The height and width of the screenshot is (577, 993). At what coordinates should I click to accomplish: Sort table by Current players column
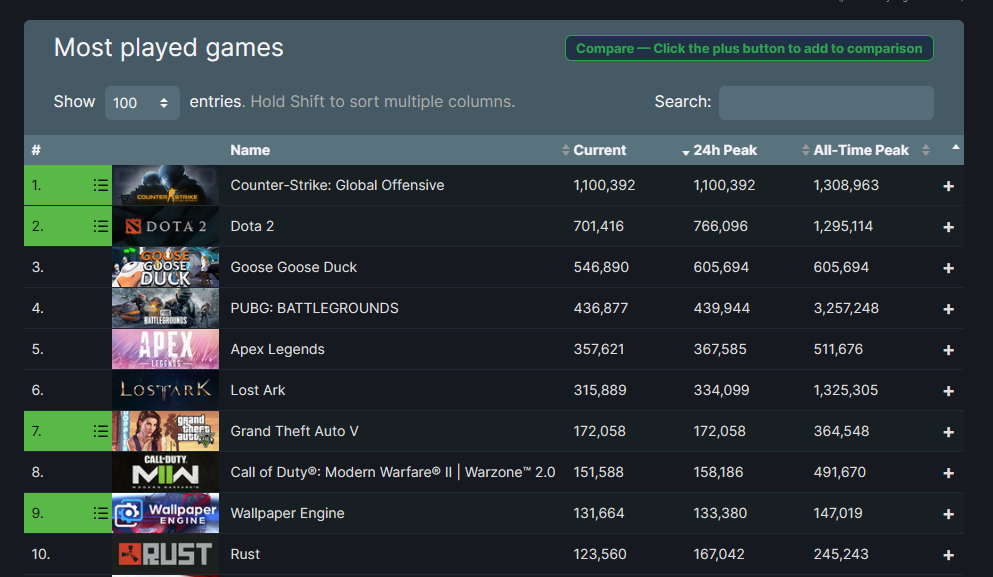(599, 150)
